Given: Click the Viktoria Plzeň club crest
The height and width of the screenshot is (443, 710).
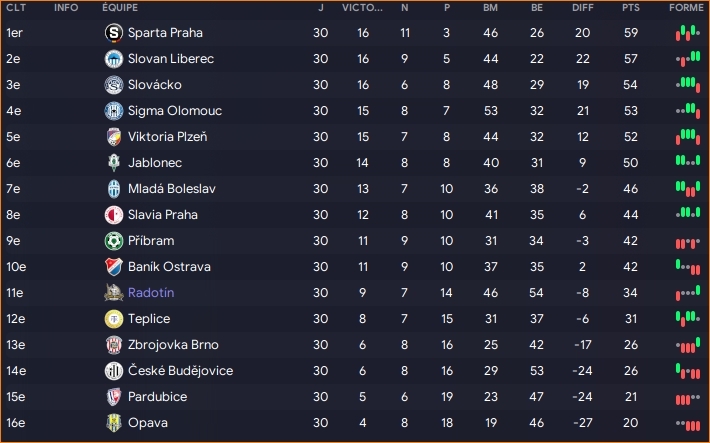Looking at the screenshot, I should tap(113, 137).
